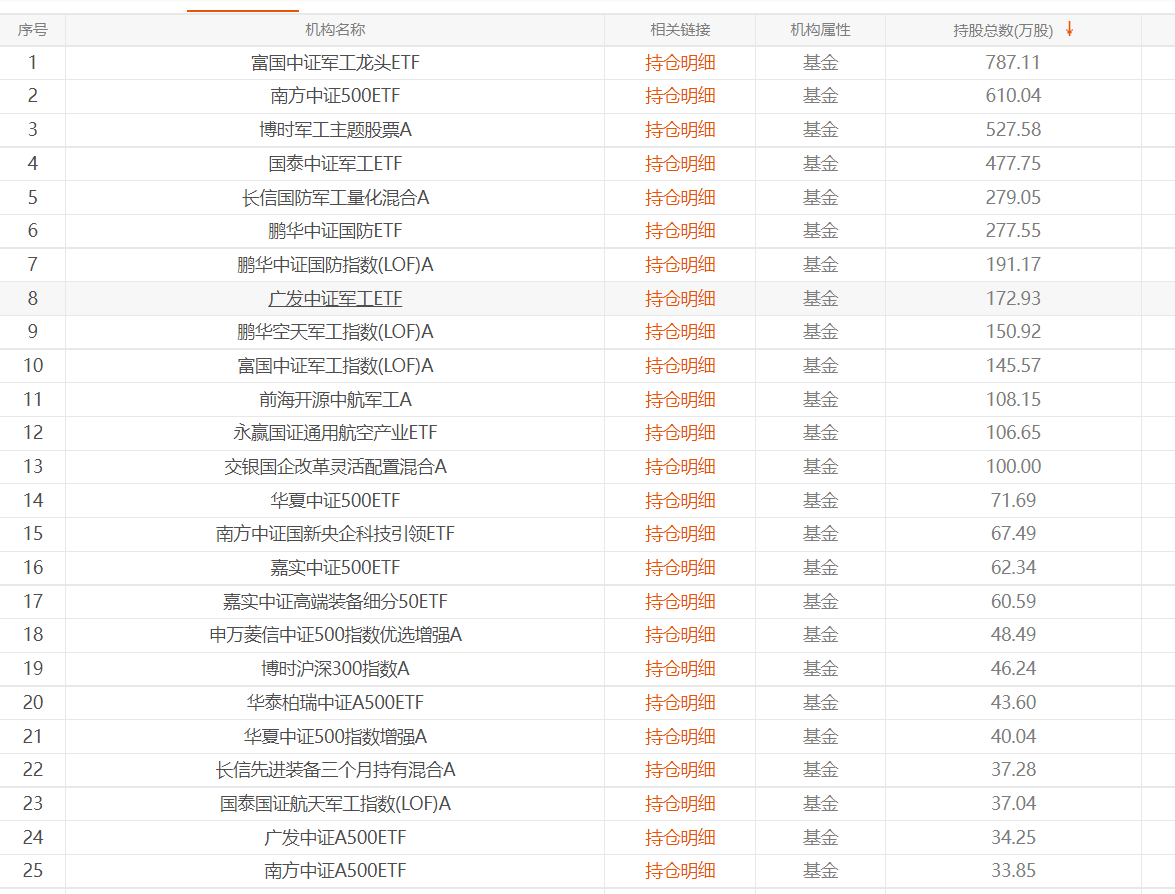This screenshot has height=894, width=1175.
Task: Open 持仓明细 for 长信先进装备三个月持有混合A
Action: pos(680,770)
